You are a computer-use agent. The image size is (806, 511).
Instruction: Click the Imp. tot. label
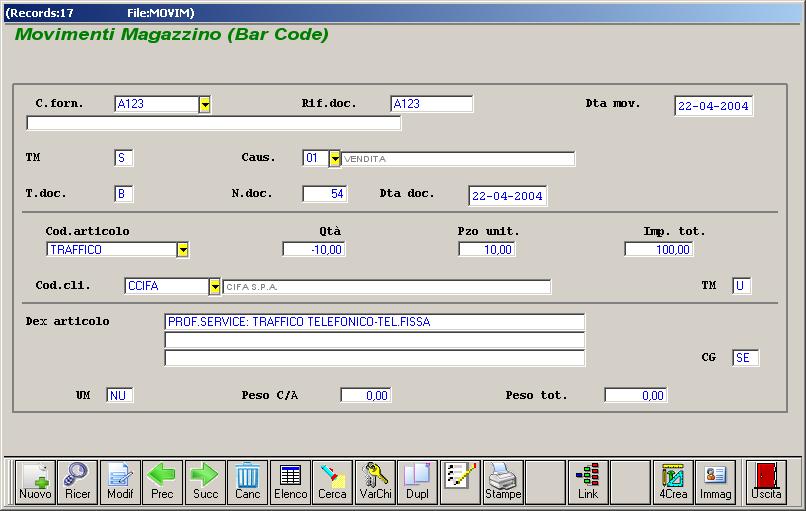click(674, 231)
